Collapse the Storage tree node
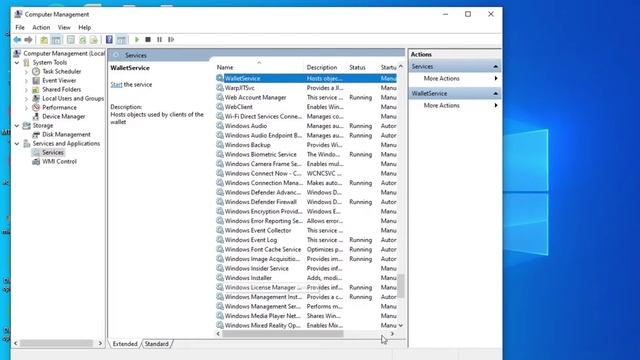This screenshot has height=360, width=640. pyautogui.click(x=17, y=125)
